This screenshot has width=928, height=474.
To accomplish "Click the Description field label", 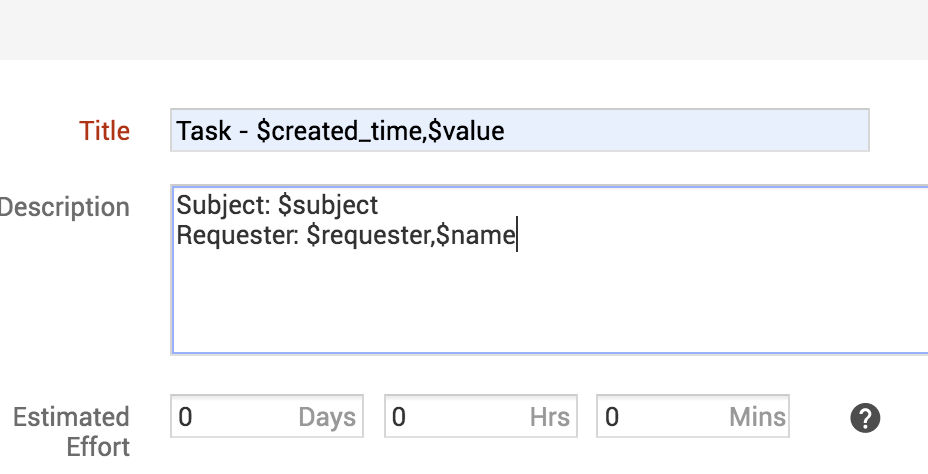I will click(x=65, y=208).
